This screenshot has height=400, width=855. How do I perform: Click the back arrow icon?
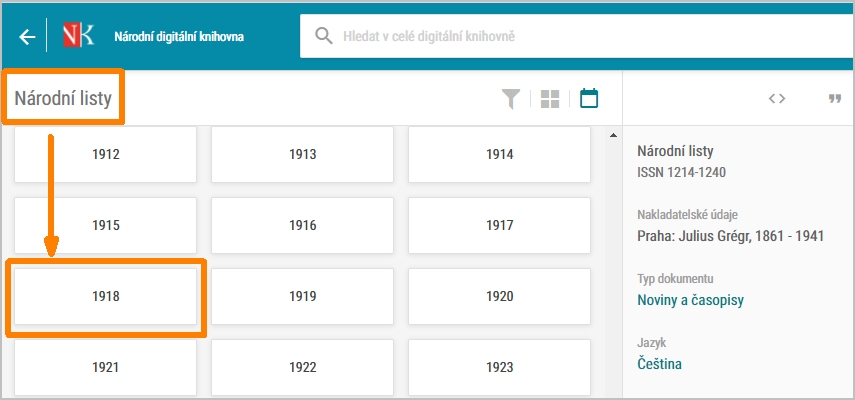(27, 37)
